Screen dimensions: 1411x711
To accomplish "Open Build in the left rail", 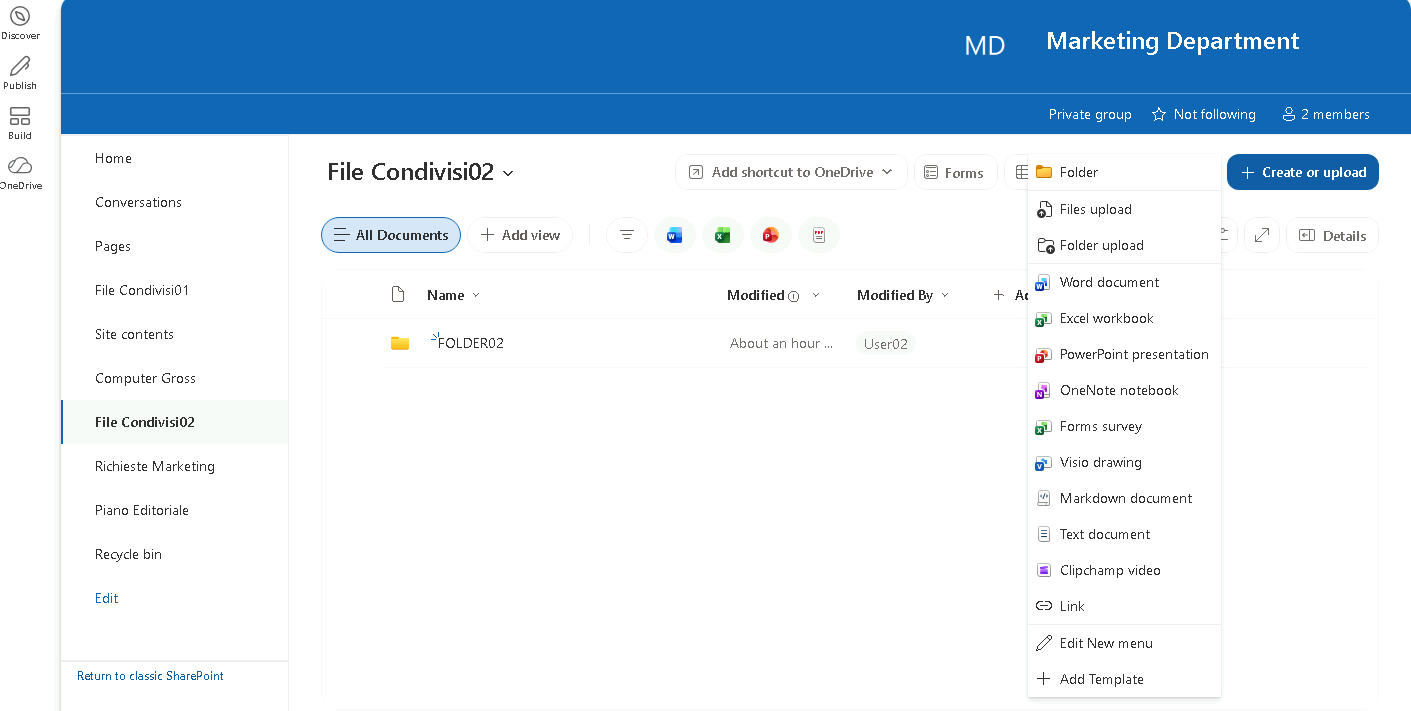I will pyautogui.click(x=20, y=123).
